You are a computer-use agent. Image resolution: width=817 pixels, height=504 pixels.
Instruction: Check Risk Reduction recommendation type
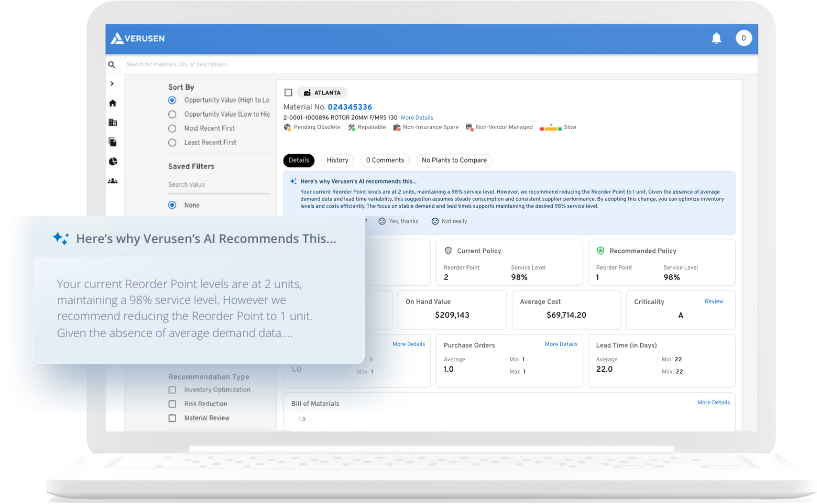[x=172, y=404]
